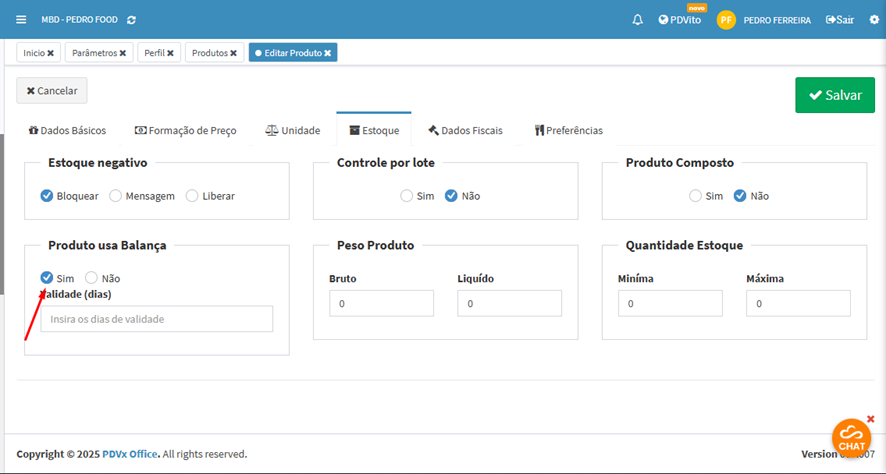Click the PF user avatar

[726, 20]
